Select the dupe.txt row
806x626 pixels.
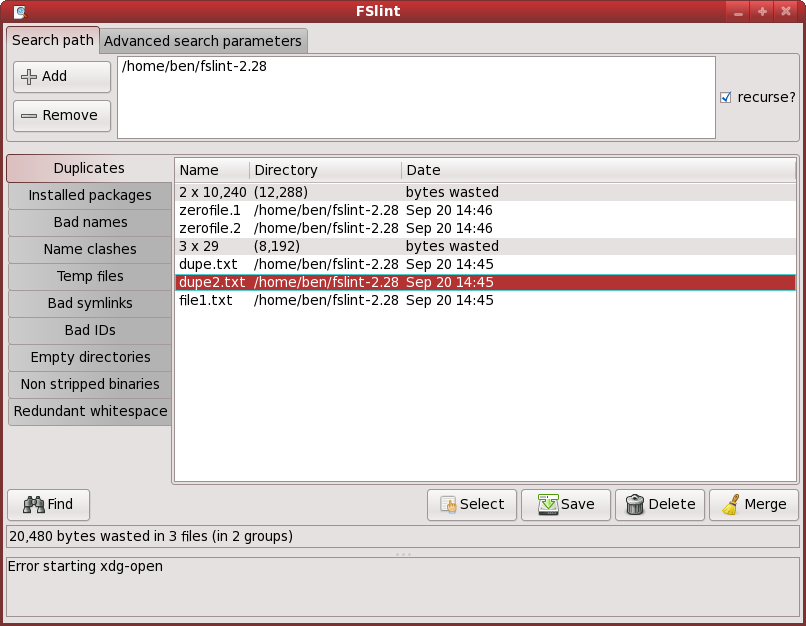485,264
